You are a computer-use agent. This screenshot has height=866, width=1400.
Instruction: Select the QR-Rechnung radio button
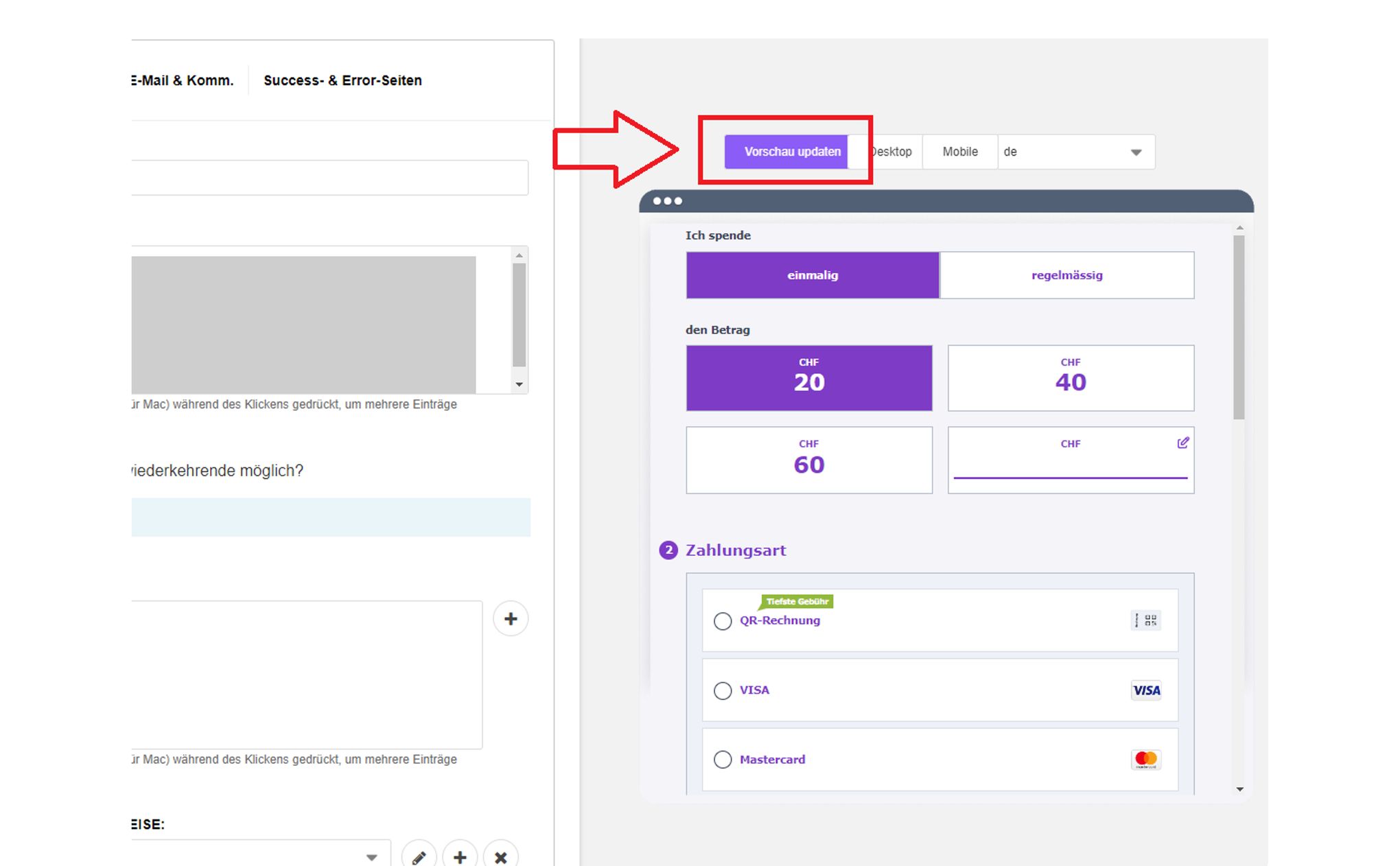click(x=723, y=621)
